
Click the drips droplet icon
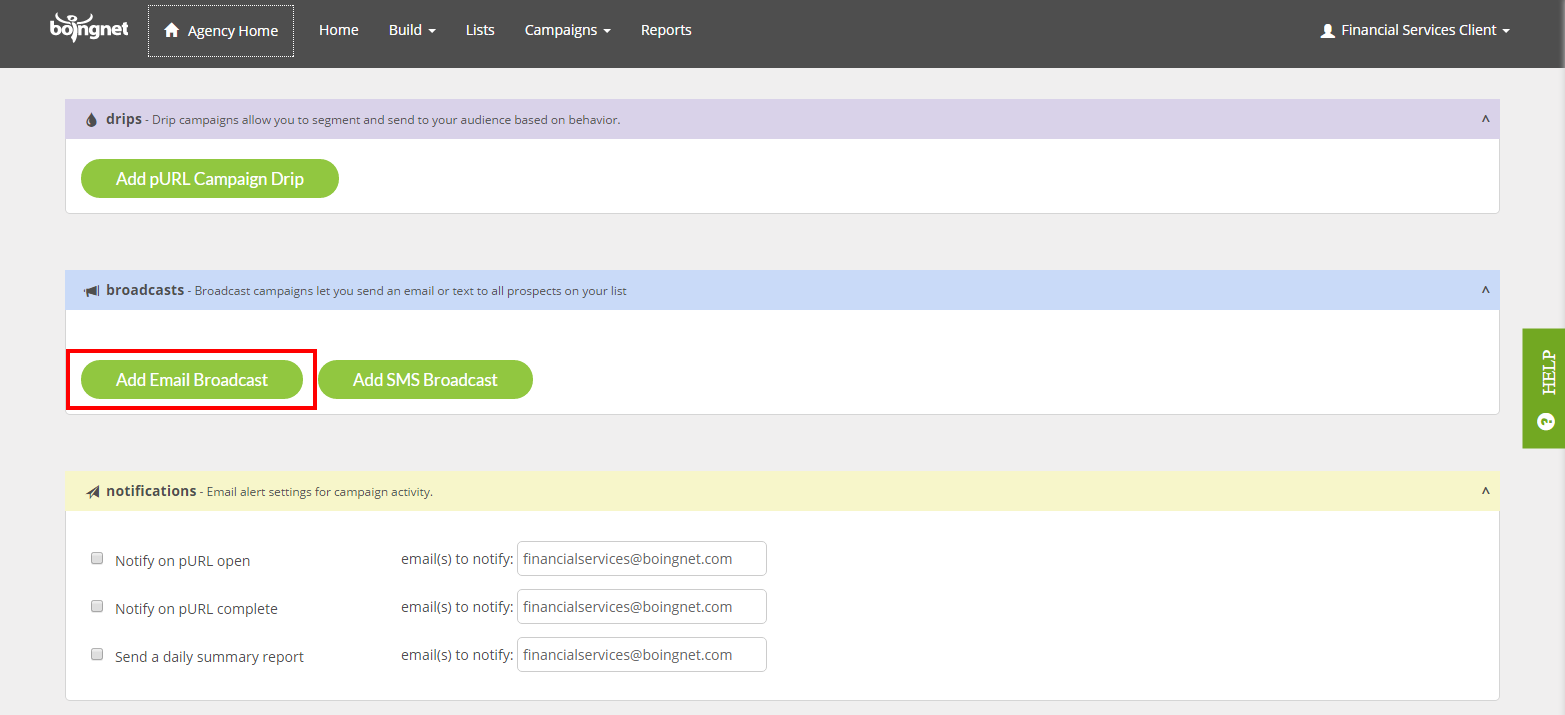[92, 120]
